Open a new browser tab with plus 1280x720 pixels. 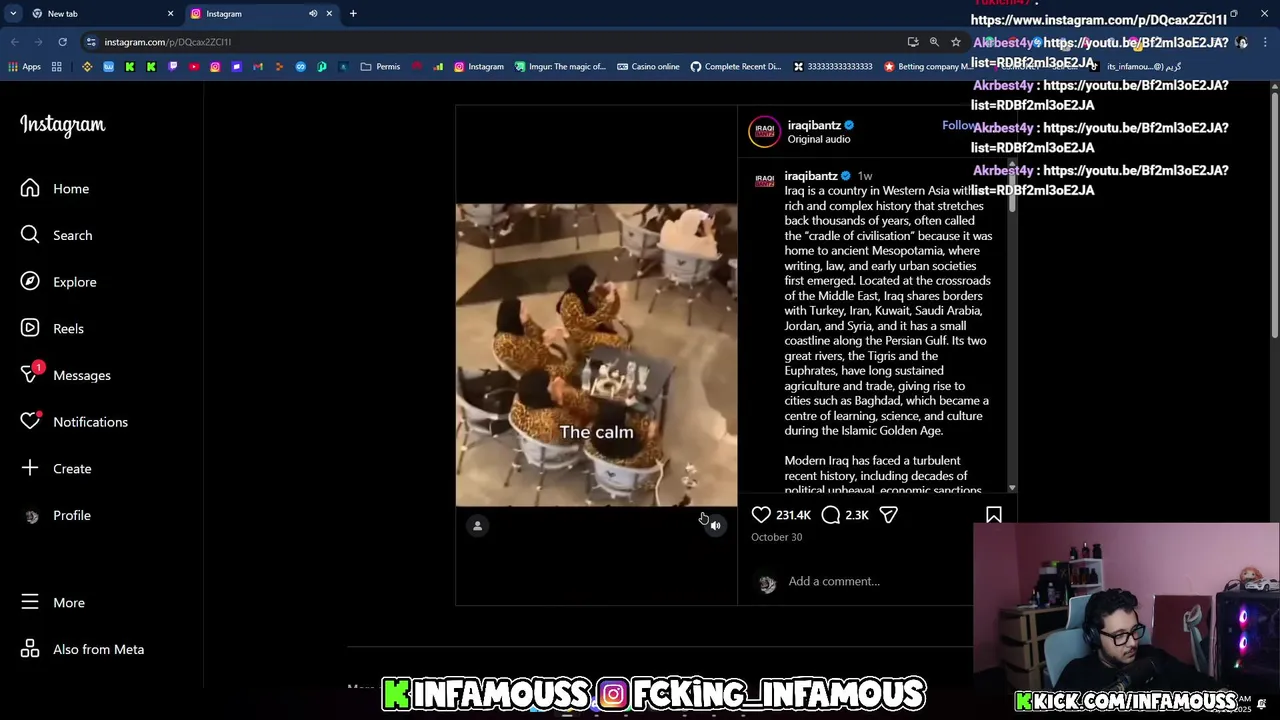tap(353, 13)
